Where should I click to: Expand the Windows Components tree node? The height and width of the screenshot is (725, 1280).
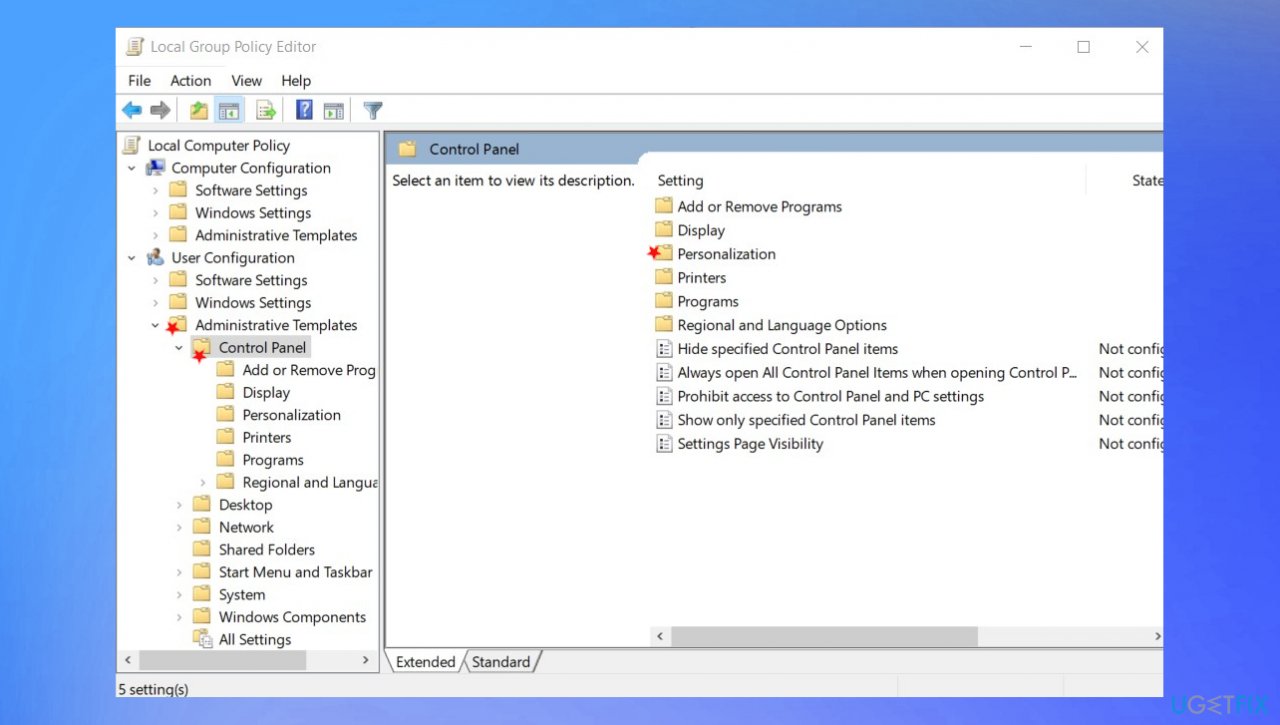179,617
